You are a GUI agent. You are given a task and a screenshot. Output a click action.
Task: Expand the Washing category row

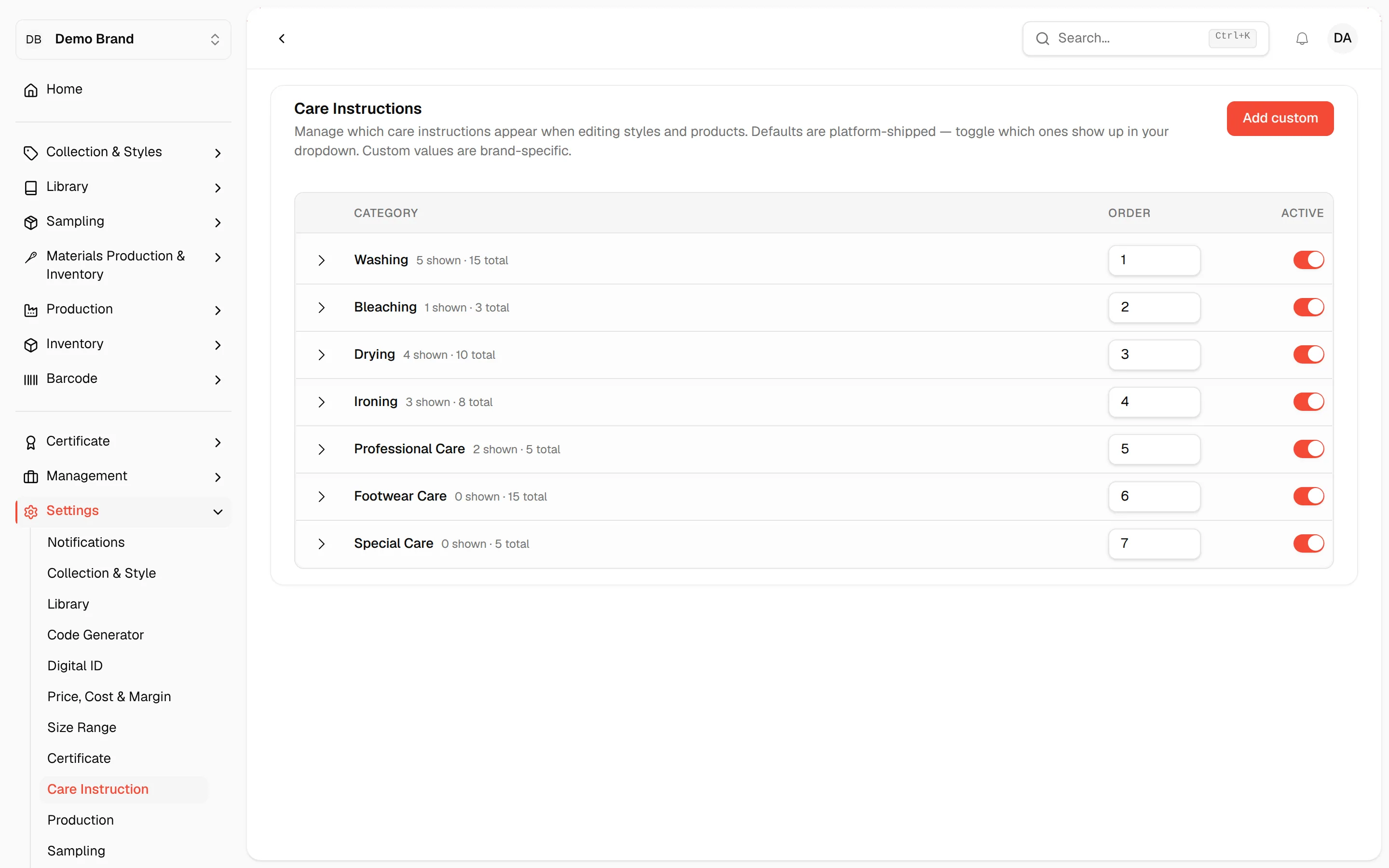click(x=321, y=260)
